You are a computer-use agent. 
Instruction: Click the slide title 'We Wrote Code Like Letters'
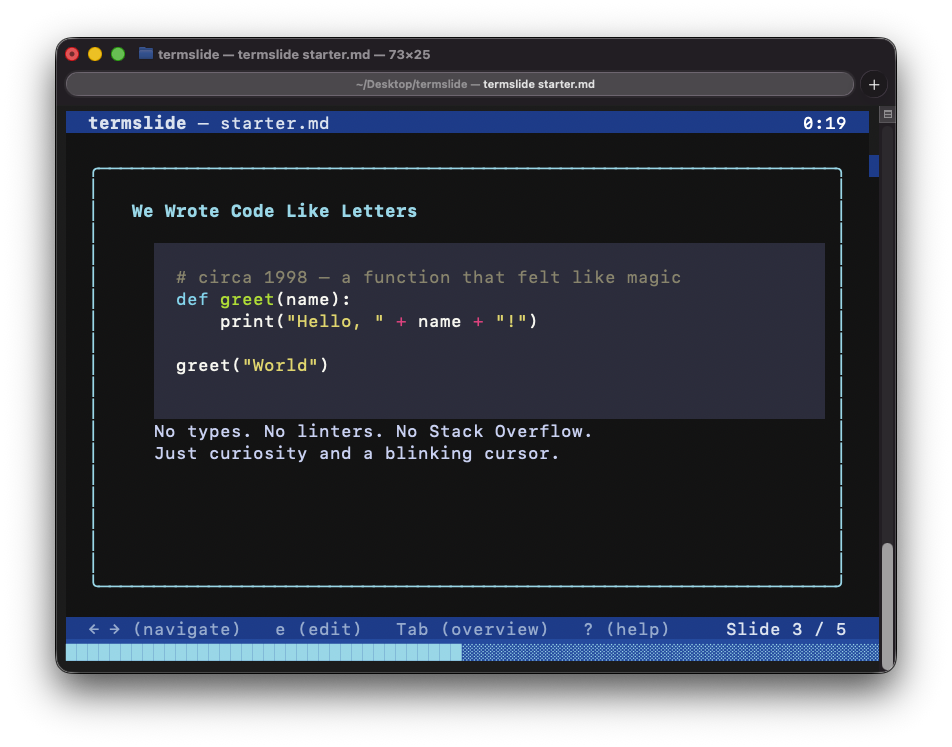coord(274,211)
